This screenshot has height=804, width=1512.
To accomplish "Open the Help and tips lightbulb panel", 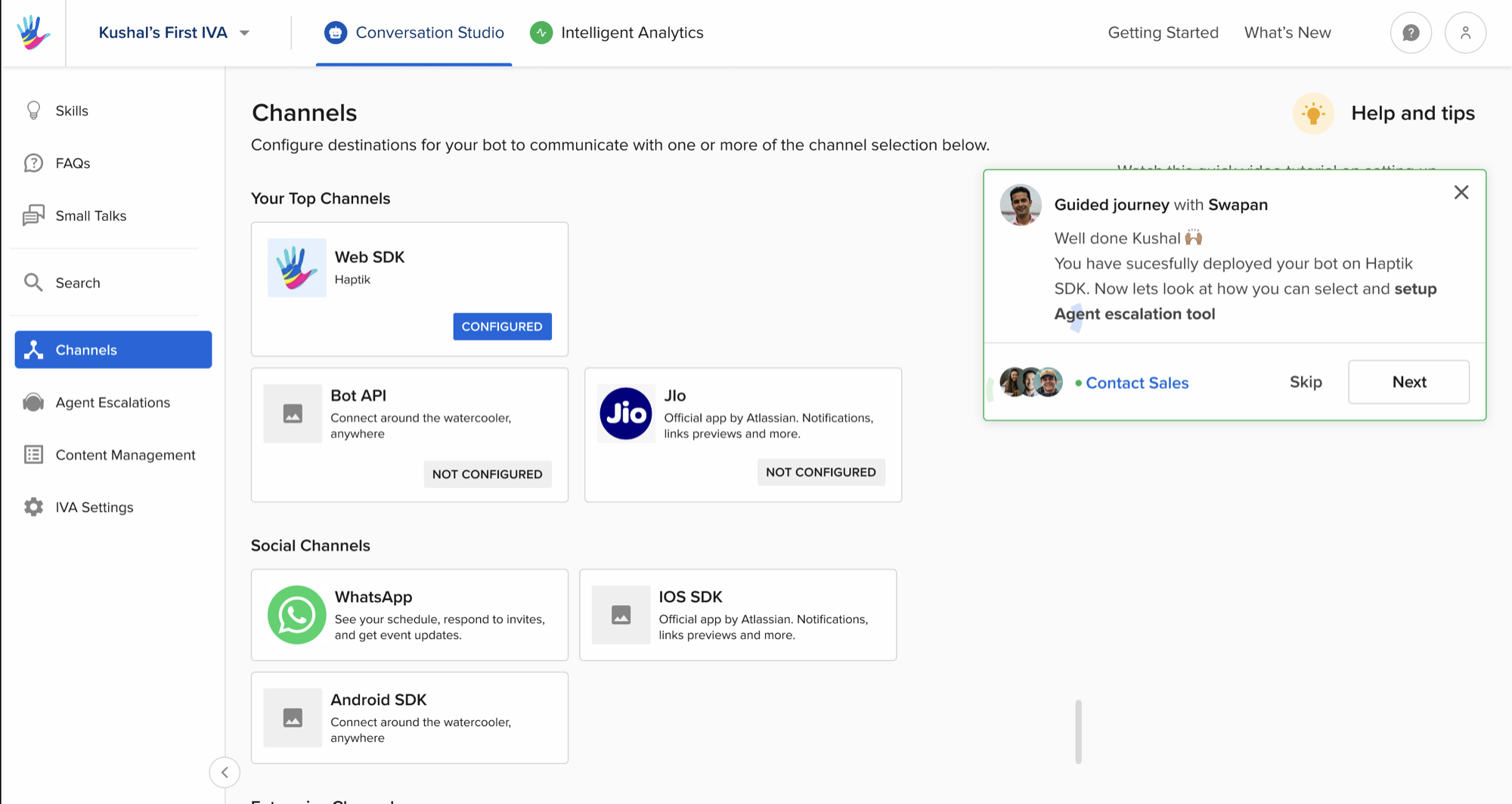I will pyautogui.click(x=1313, y=113).
